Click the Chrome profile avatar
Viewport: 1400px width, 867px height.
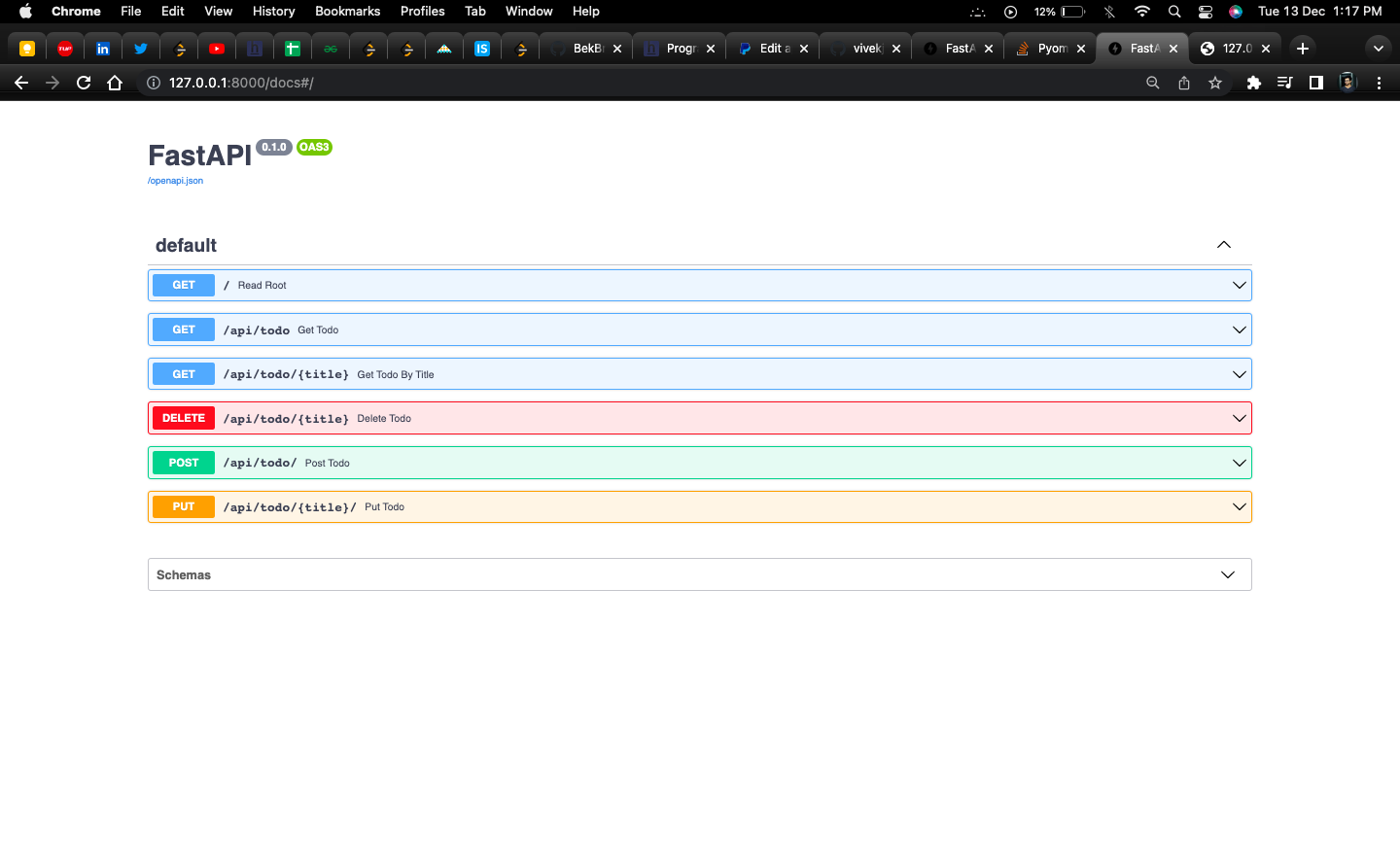coord(1347,83)
